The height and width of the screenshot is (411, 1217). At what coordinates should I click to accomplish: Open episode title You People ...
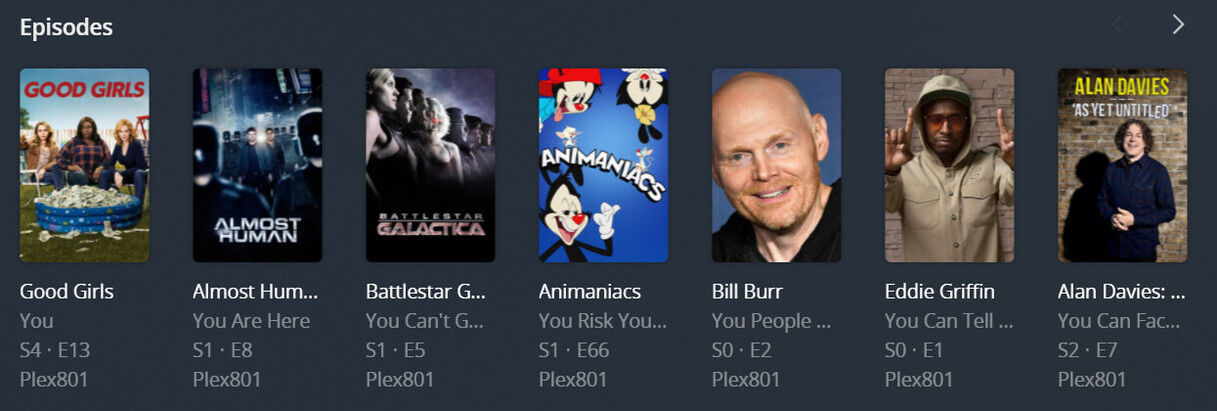772,321
